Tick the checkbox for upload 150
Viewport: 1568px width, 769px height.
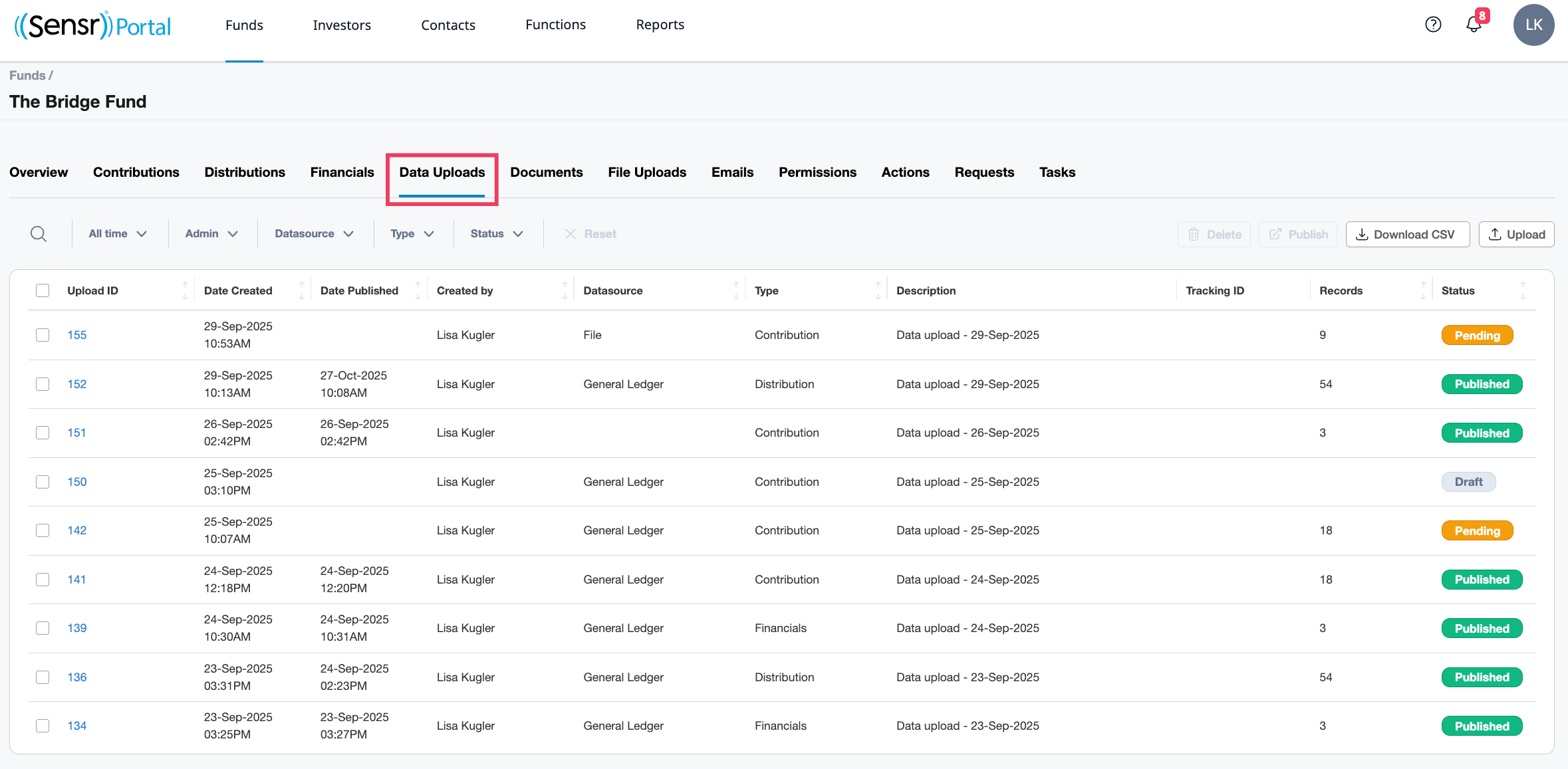coord(43,482)
